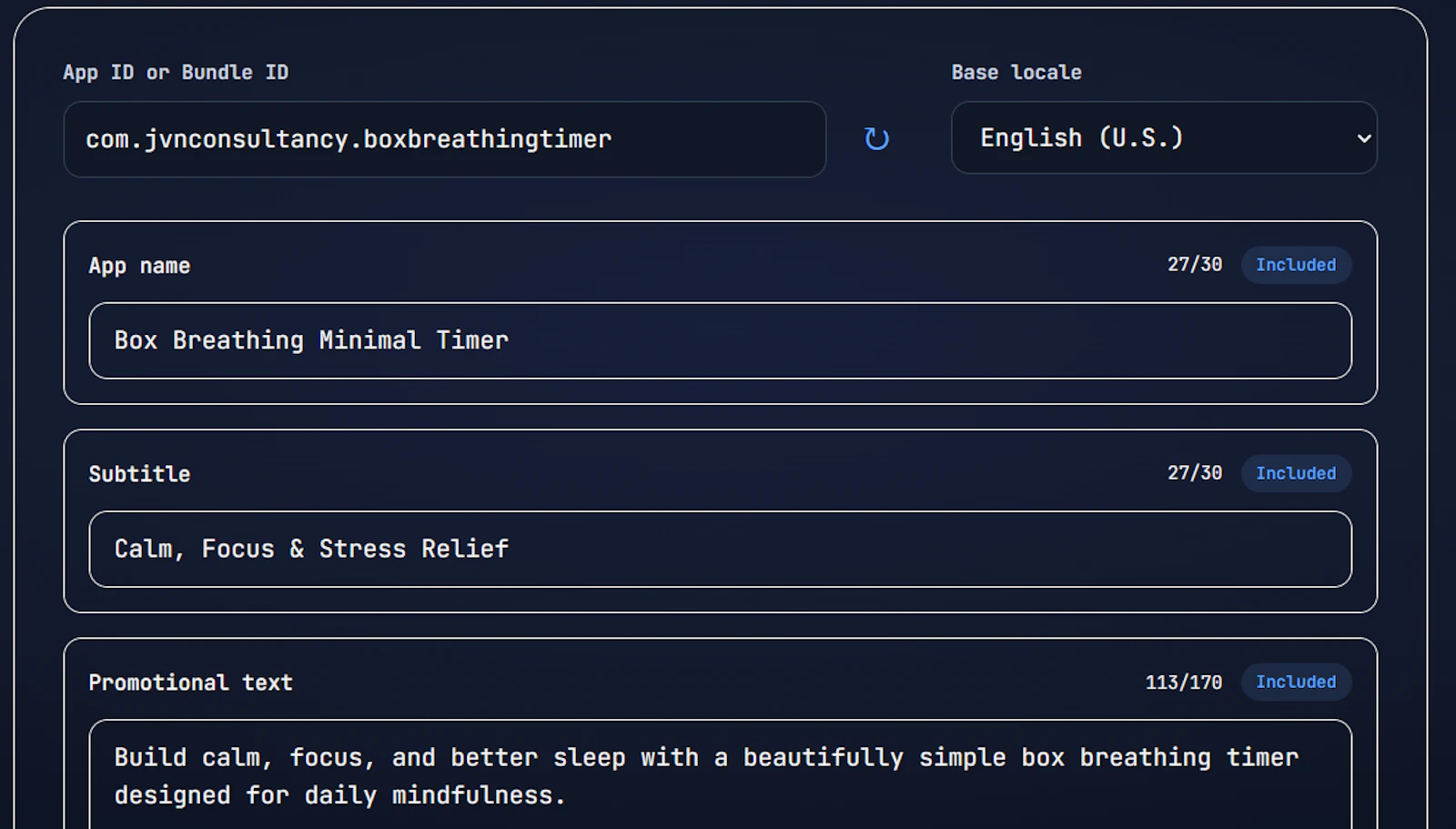Click the "App name" heading
1456x829 pixels.
coord(139,267)
